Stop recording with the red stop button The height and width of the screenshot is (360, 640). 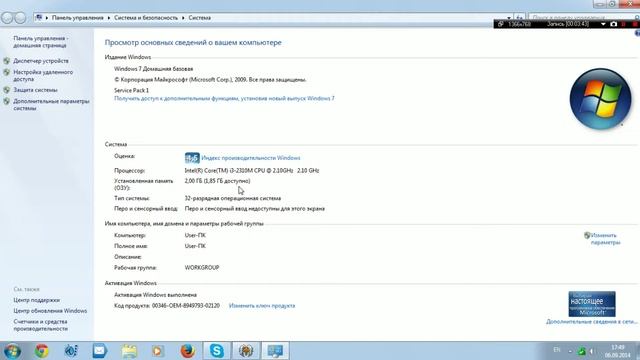click(x=635, y=24)
